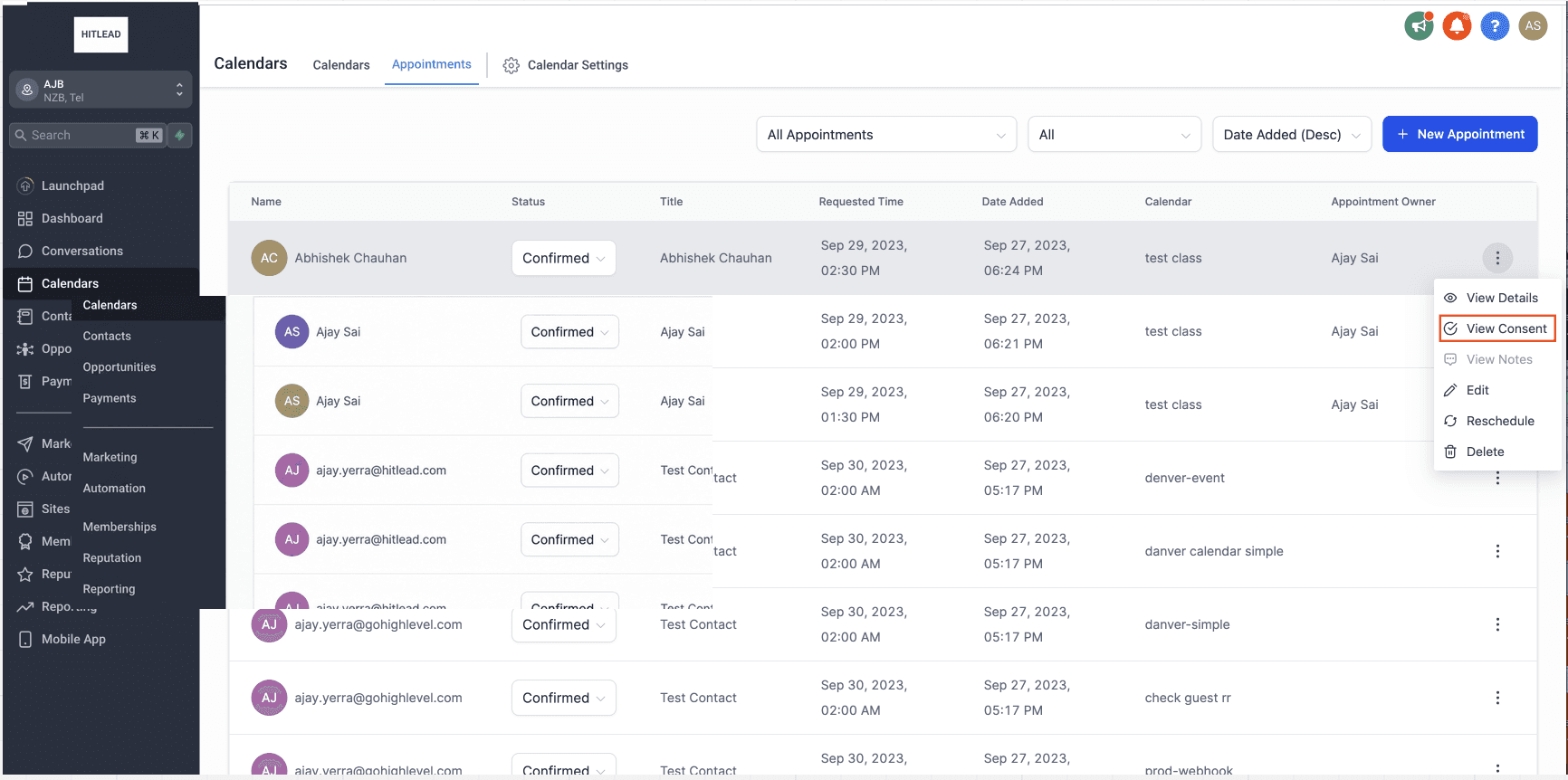Open Reporting in the expanded sidebar
1568x780 pixels.
(109, 589)
